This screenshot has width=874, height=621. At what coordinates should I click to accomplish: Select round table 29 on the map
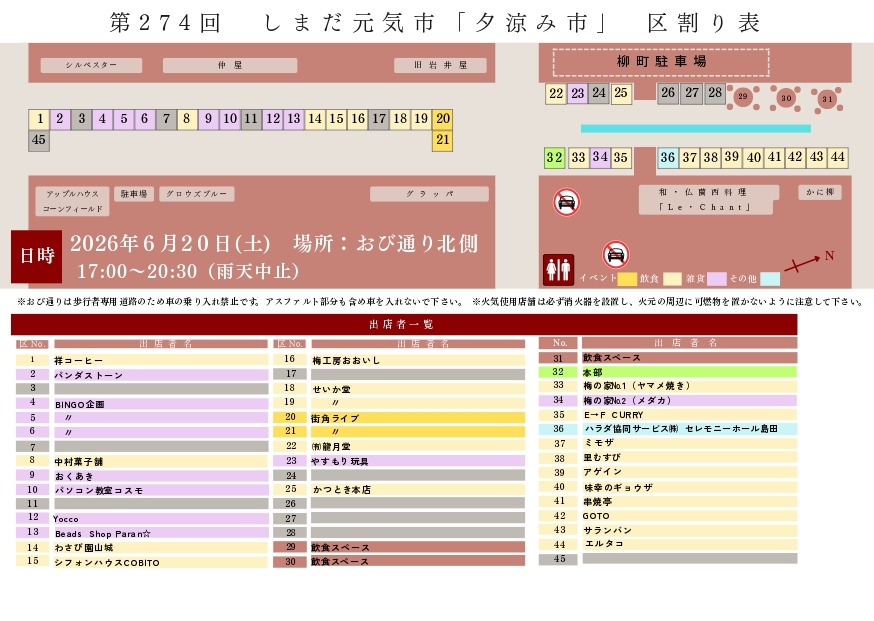point(742,97)
